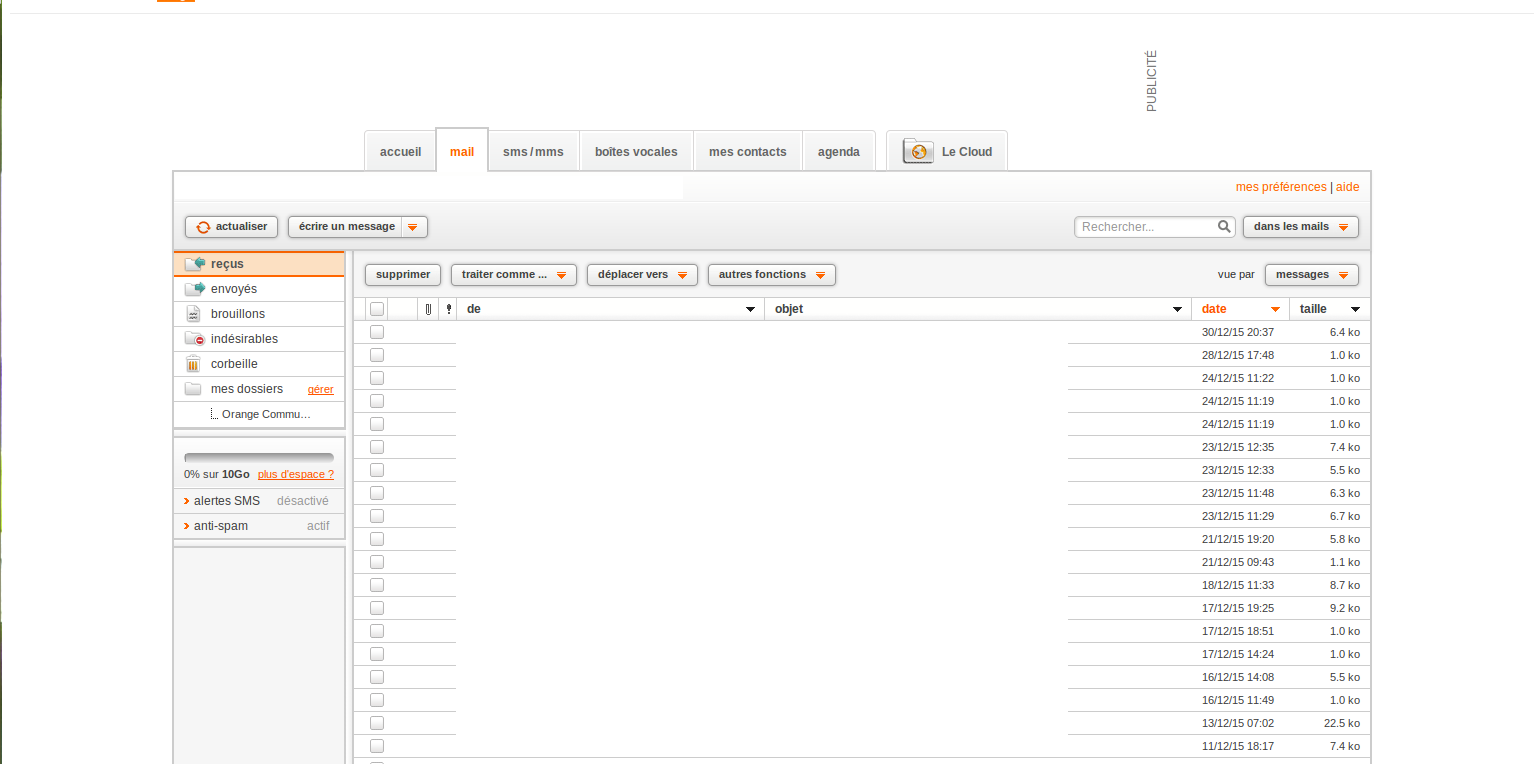Click the size value 8.7 ko
The image size is (1534, 764).
1345,585
